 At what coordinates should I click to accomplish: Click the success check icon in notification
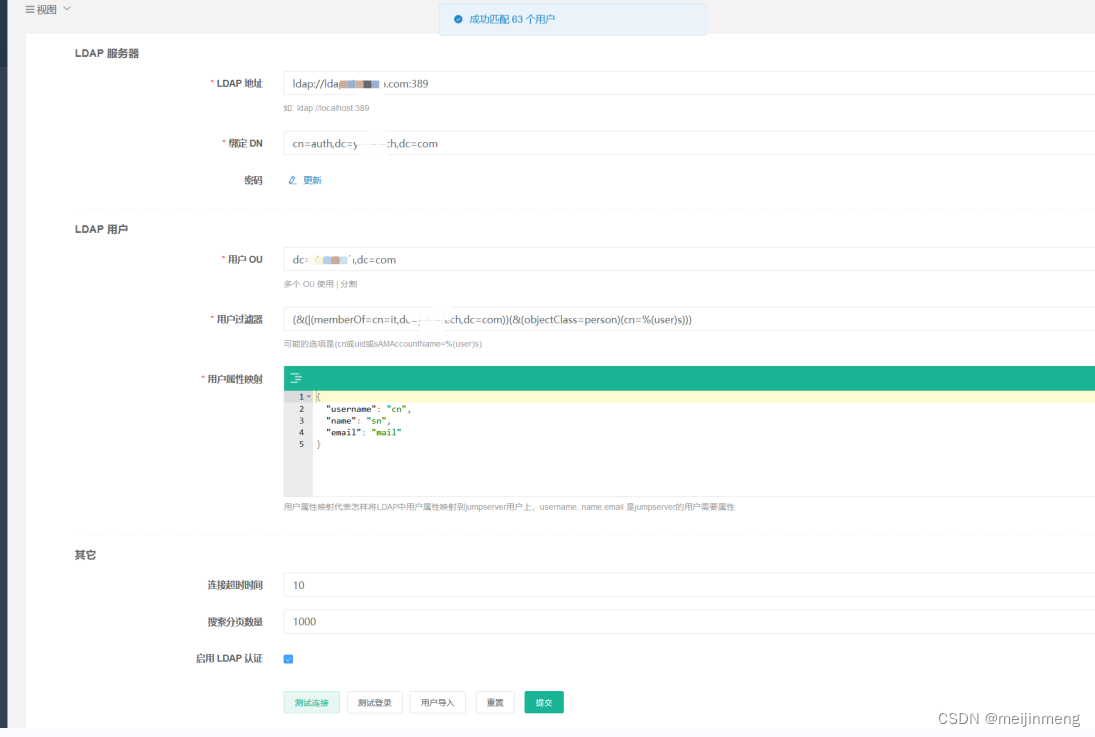point(458,20)
